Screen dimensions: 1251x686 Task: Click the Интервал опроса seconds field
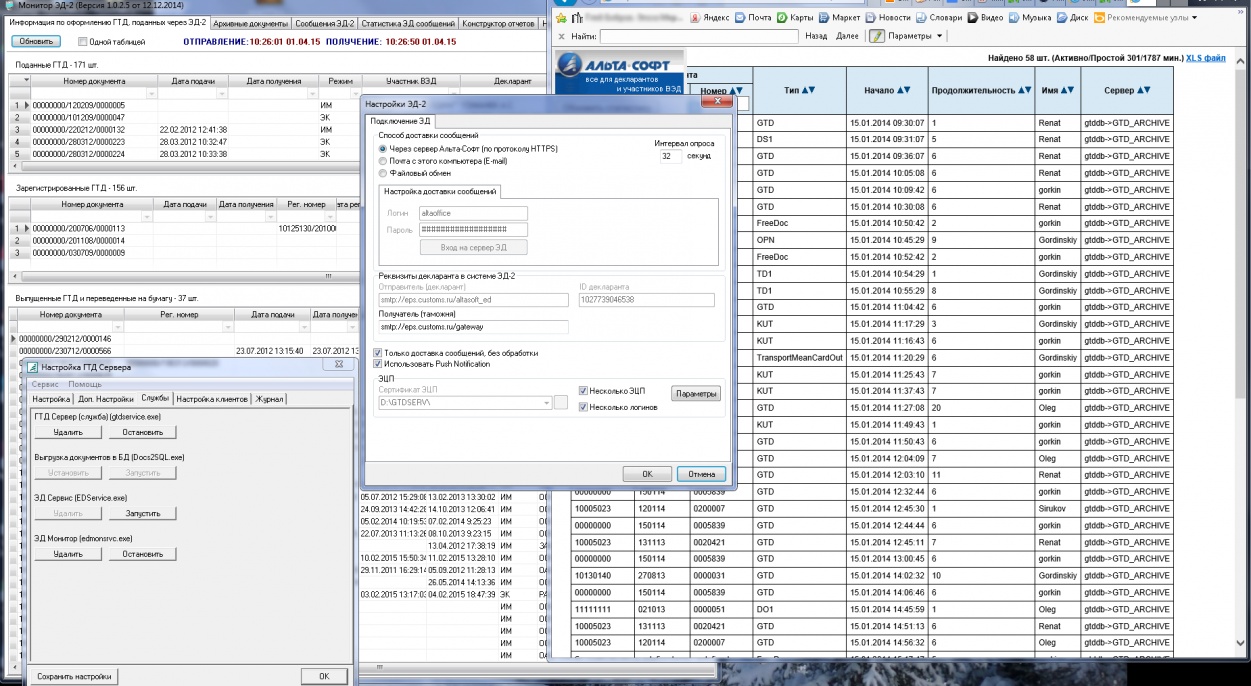670,156
